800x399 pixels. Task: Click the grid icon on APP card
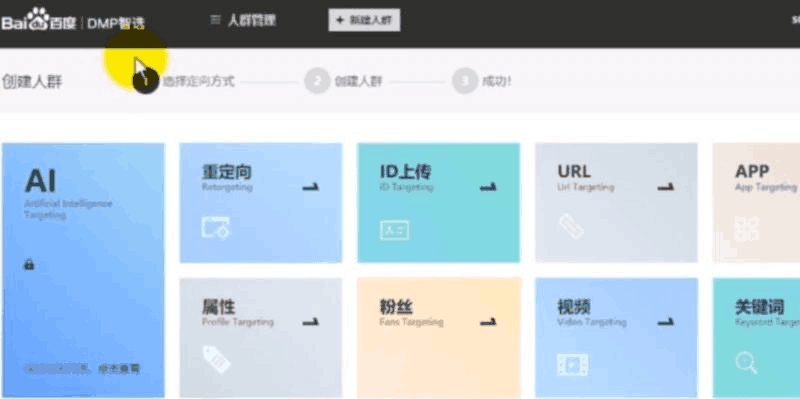coord(747,229)
